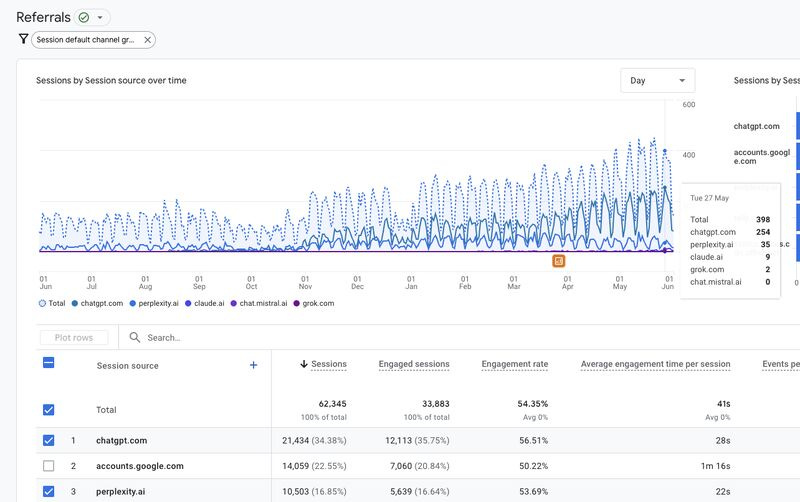Toggle claude.ai series in chart legend
The height and width of the screenshot is (502, 800).
tap(205, 303)
